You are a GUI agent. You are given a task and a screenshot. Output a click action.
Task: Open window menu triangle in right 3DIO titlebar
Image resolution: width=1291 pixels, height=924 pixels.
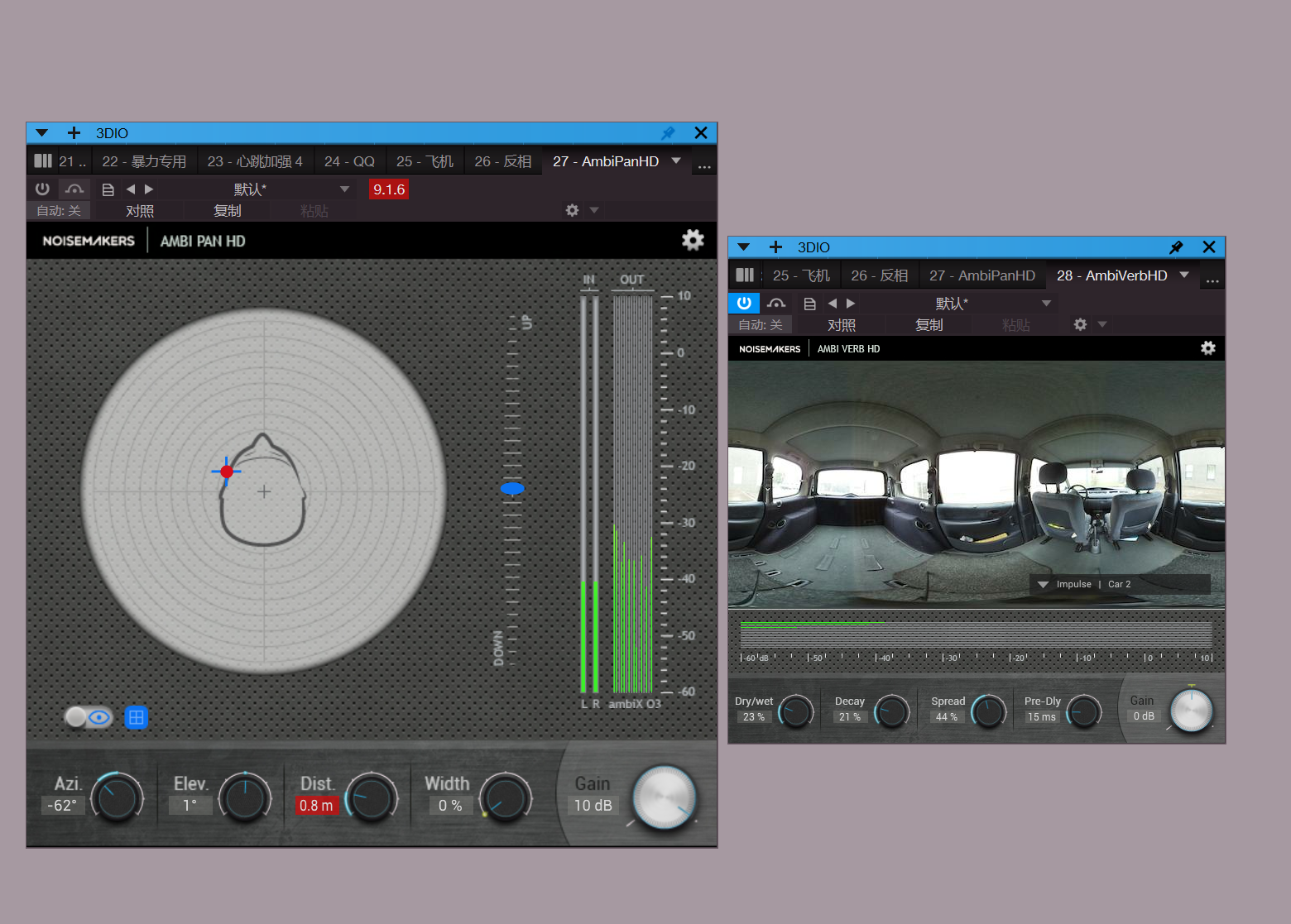click(743, 247)
